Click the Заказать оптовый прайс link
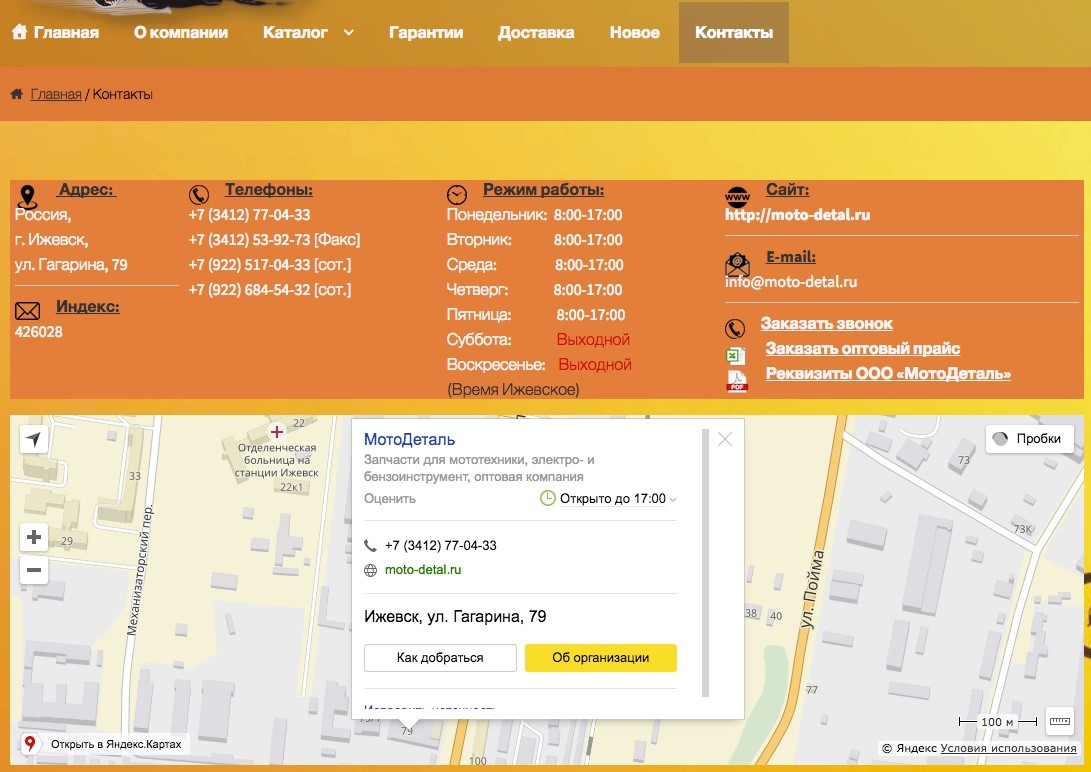The height and width of the screenshot is (772, 1091). [x=863, y=348]
